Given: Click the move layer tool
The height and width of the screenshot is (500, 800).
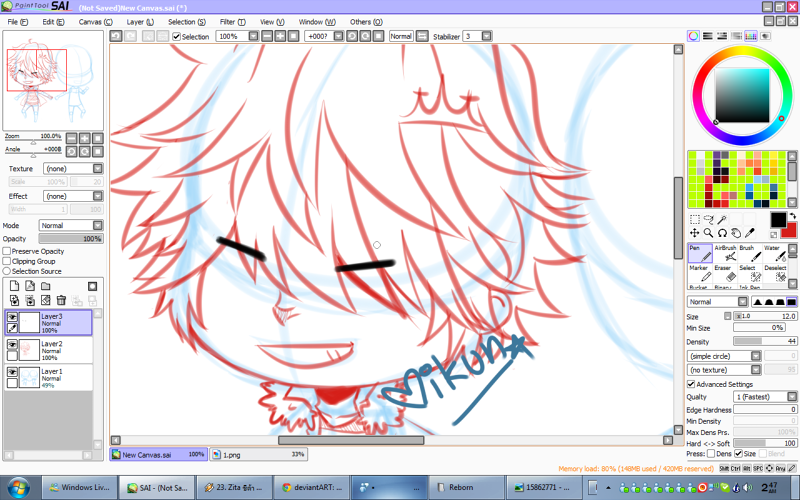Looking at the screenshot, I should (x=694, y=233).
